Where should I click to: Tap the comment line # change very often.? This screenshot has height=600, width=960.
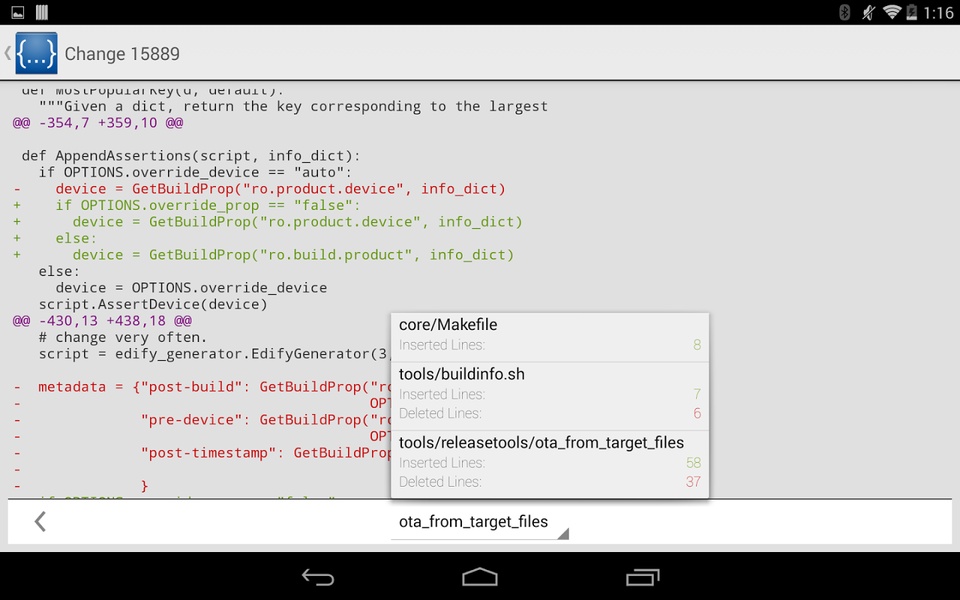tap(123, 337)
